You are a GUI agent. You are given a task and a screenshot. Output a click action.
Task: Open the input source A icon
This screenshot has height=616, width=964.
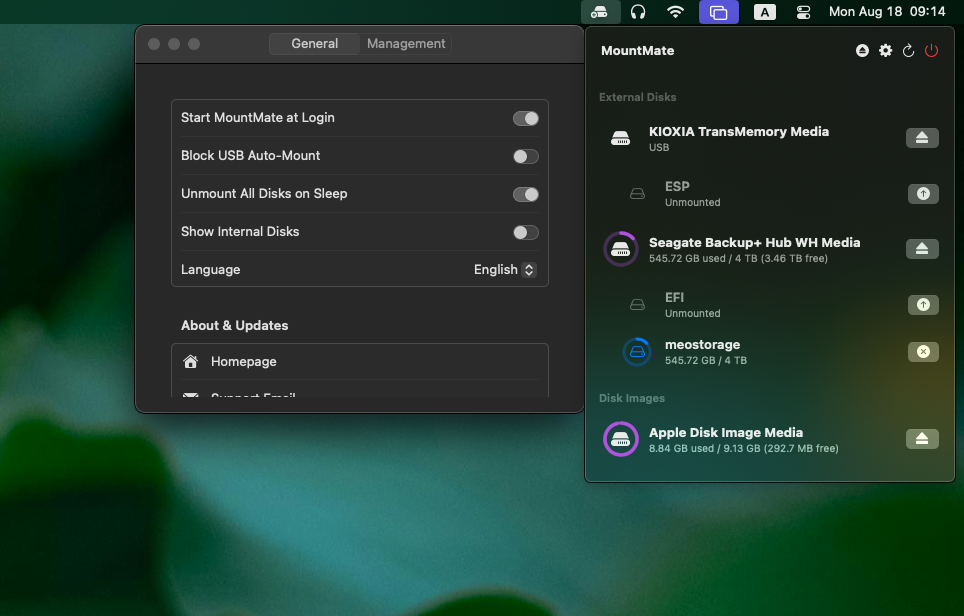(764, 12)
